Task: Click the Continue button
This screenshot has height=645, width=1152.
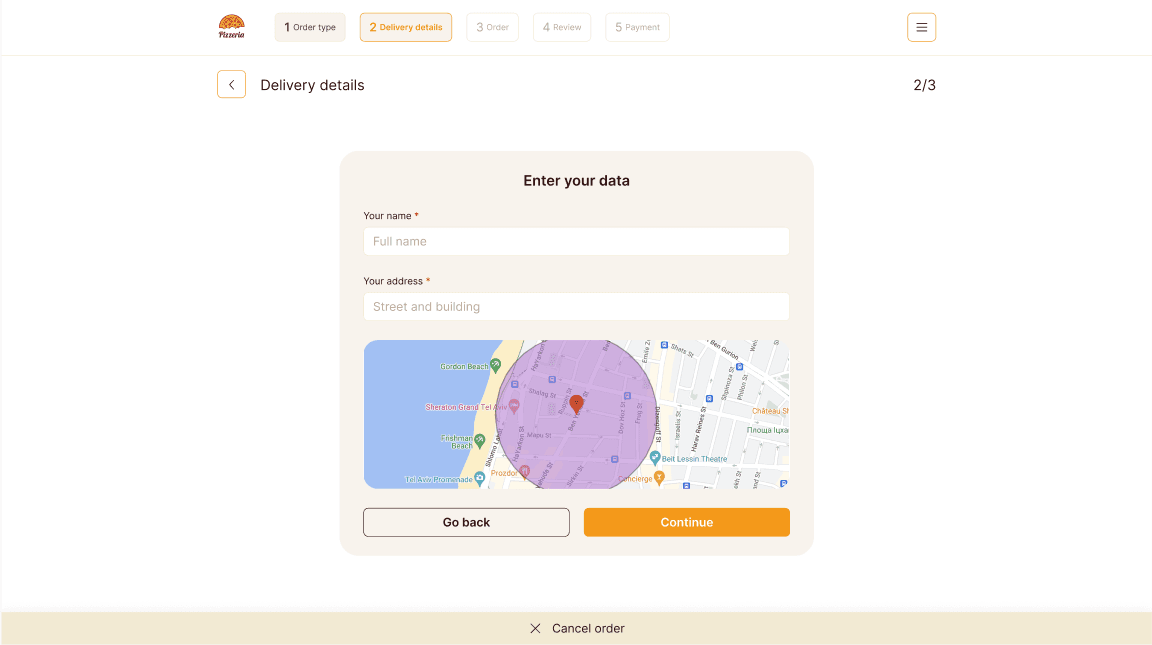Action: (687, 522)
